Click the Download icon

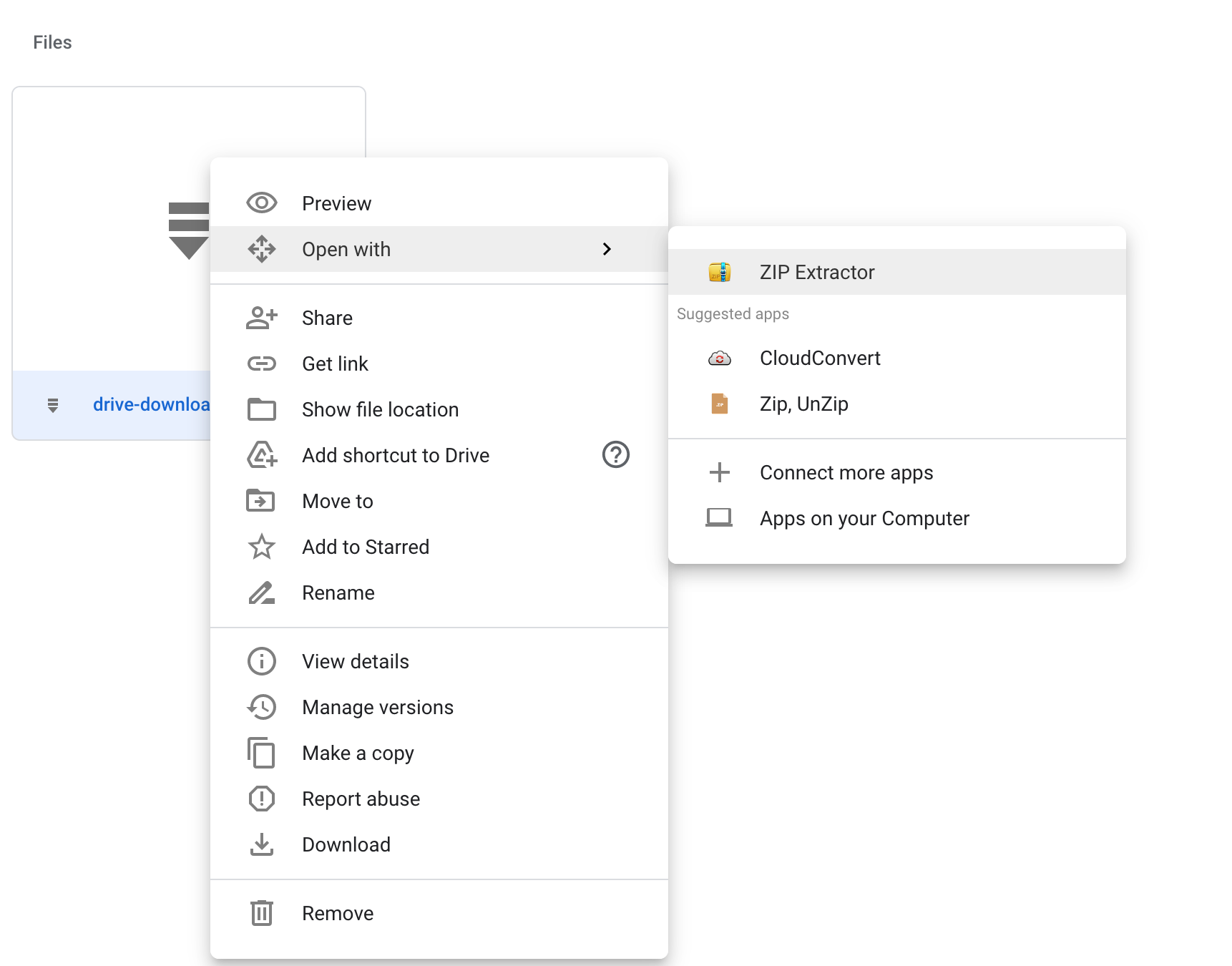[262, 845]
